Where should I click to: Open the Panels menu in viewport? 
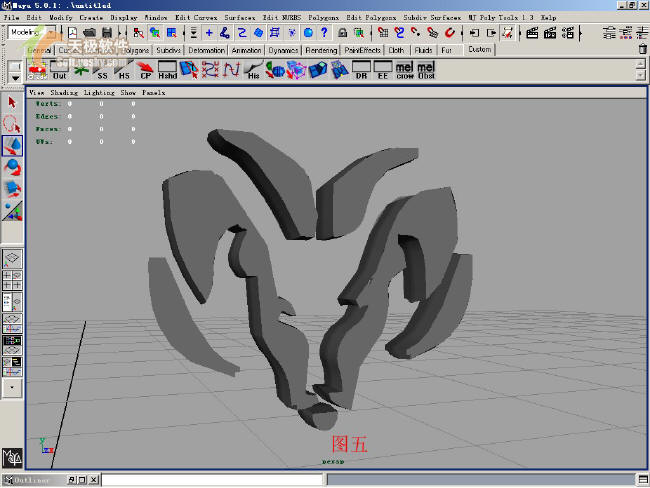(153, 92)
